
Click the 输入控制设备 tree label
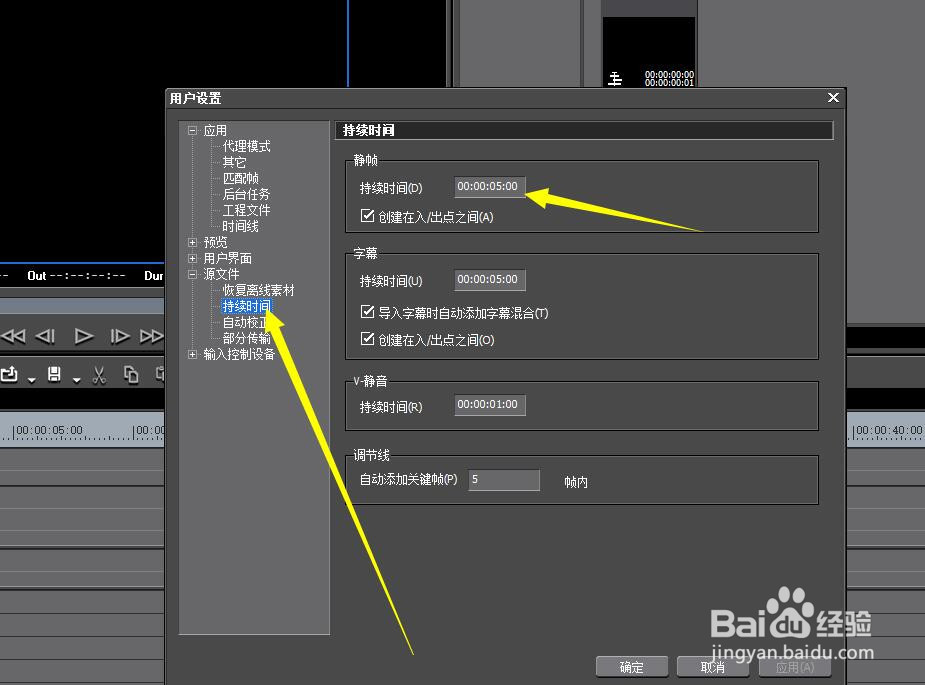point(239,355)
